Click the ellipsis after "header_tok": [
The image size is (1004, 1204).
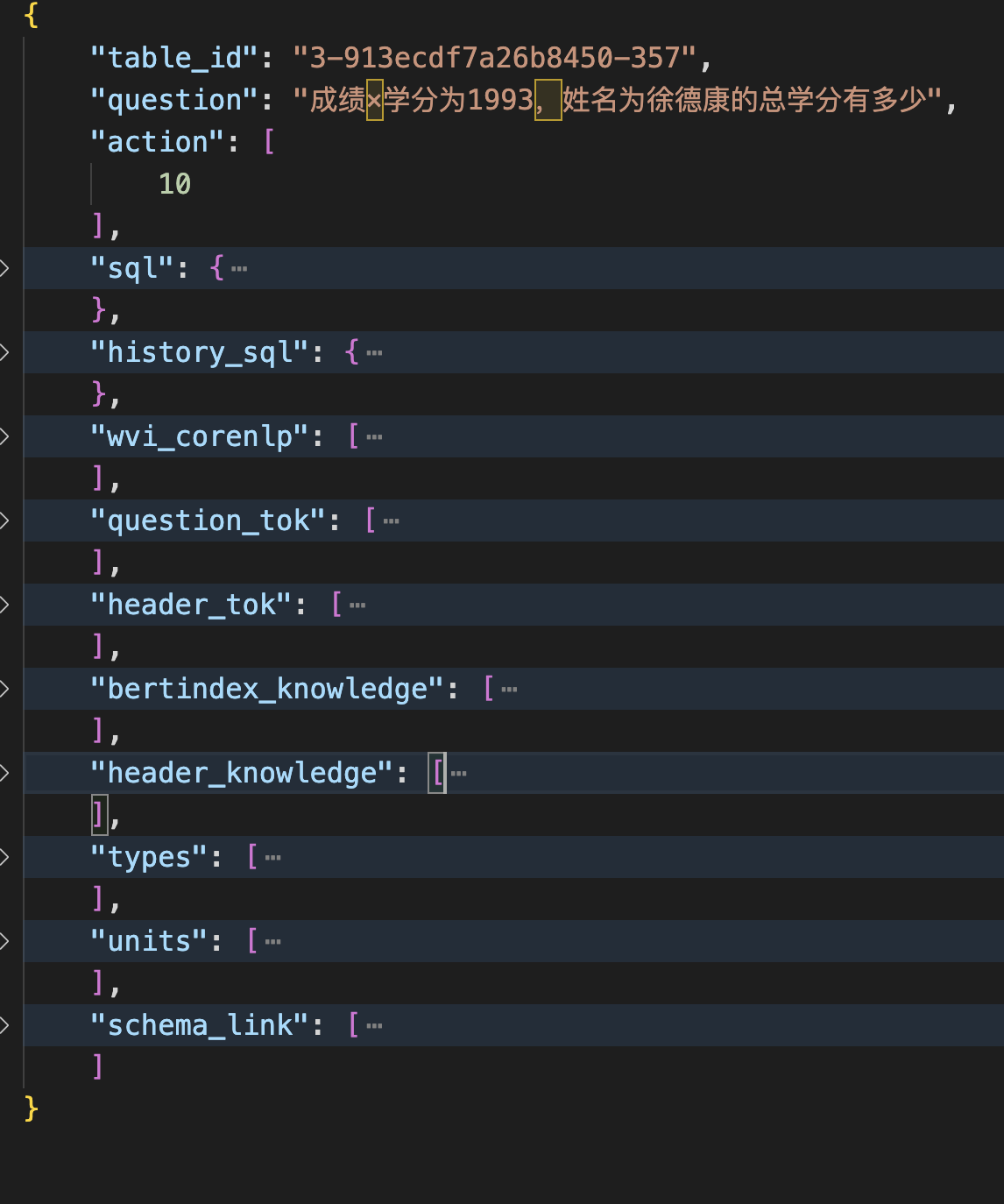pos(357,606)
